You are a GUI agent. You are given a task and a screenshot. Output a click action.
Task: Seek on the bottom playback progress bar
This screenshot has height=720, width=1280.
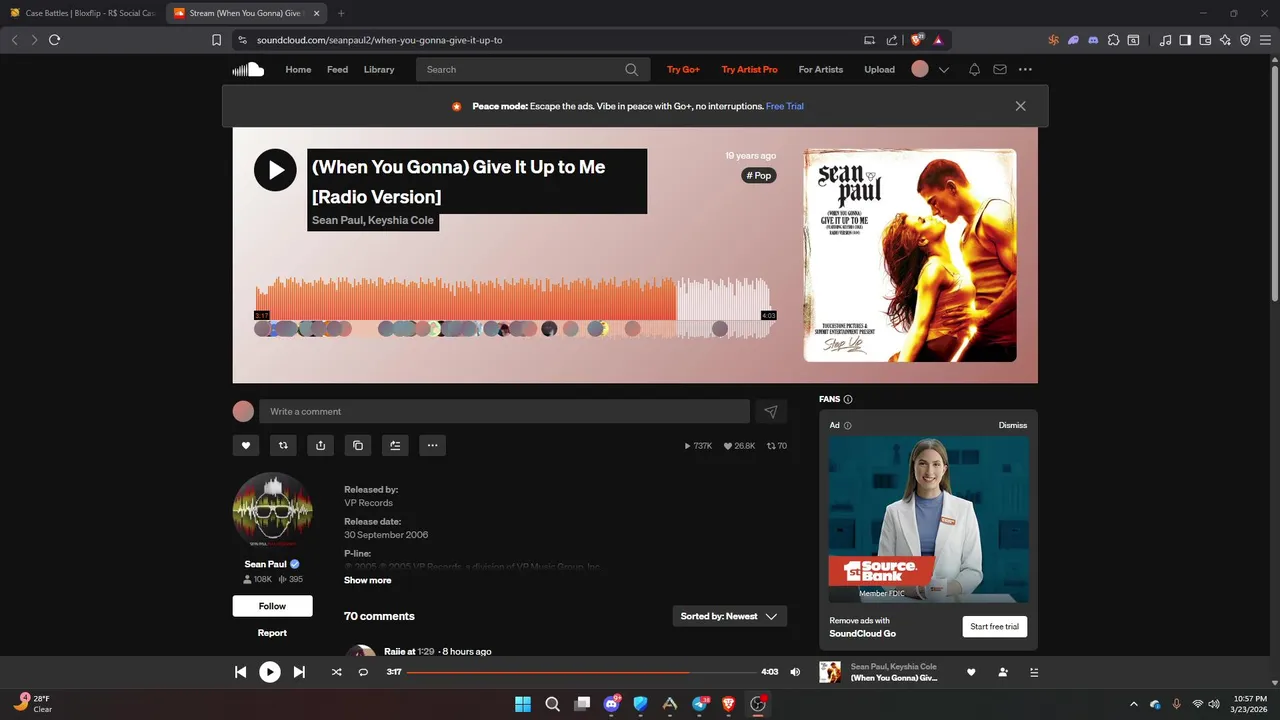click(x=581, y=672)
